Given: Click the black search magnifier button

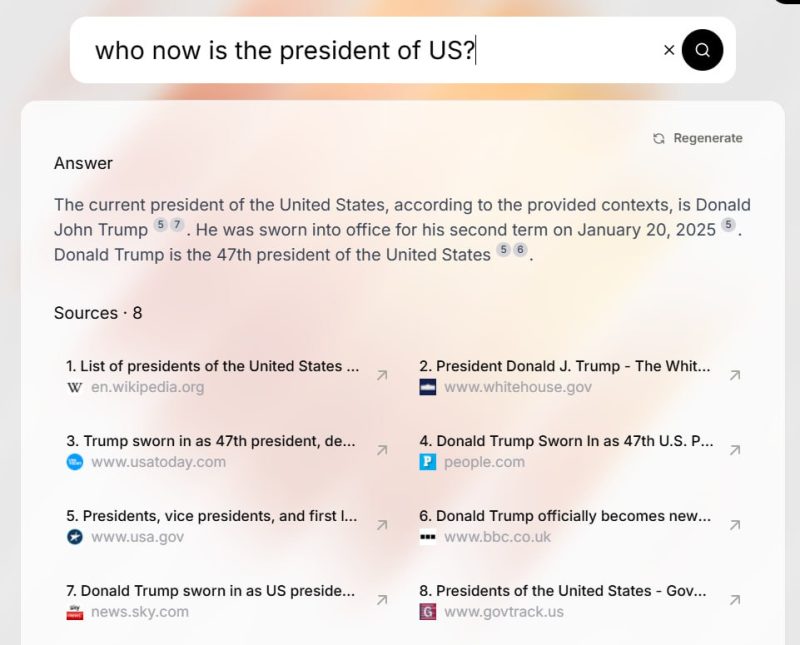Looking at the screenshot, I should (702, 50).
